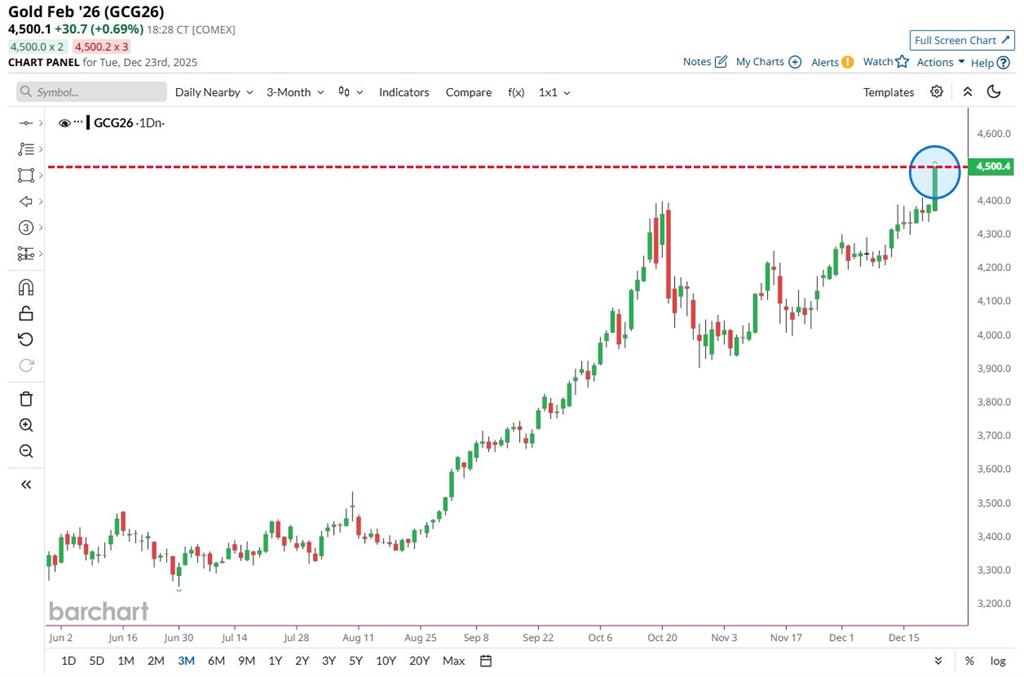Select the 6M time range tab
The image size is (1024, 677).
point(216,661)
